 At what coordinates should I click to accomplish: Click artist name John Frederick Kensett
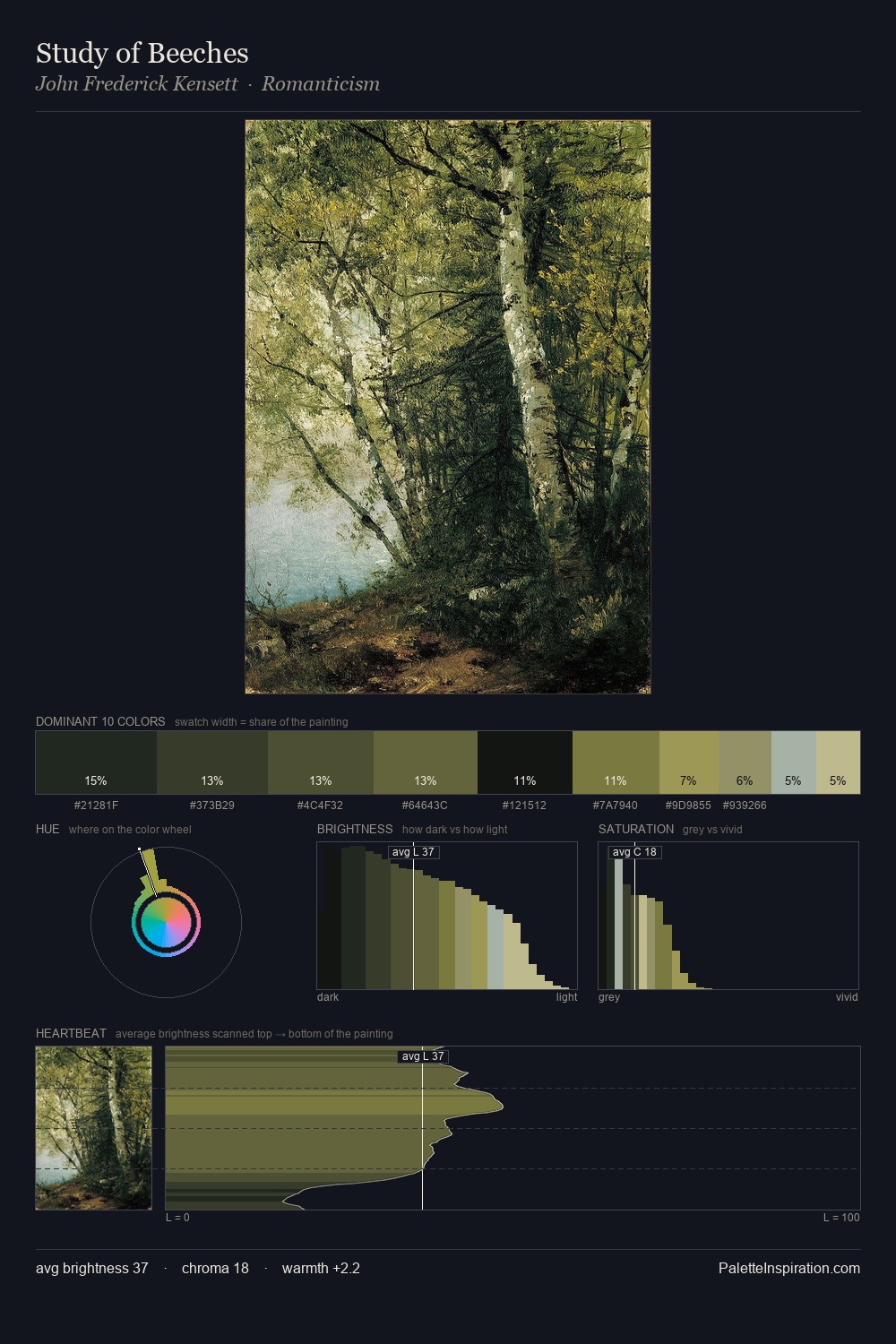pos(137,84)
